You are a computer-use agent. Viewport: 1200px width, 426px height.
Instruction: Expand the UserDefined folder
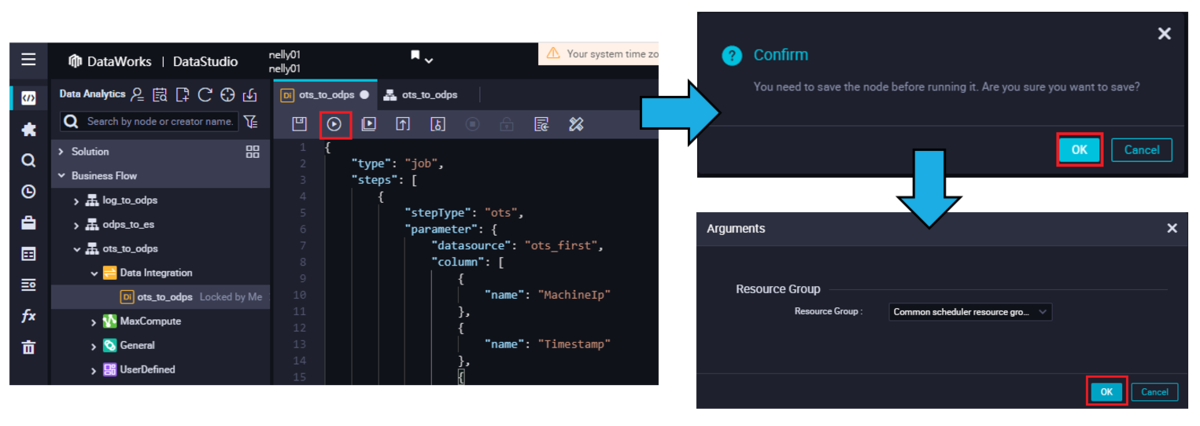coord(94,370)
